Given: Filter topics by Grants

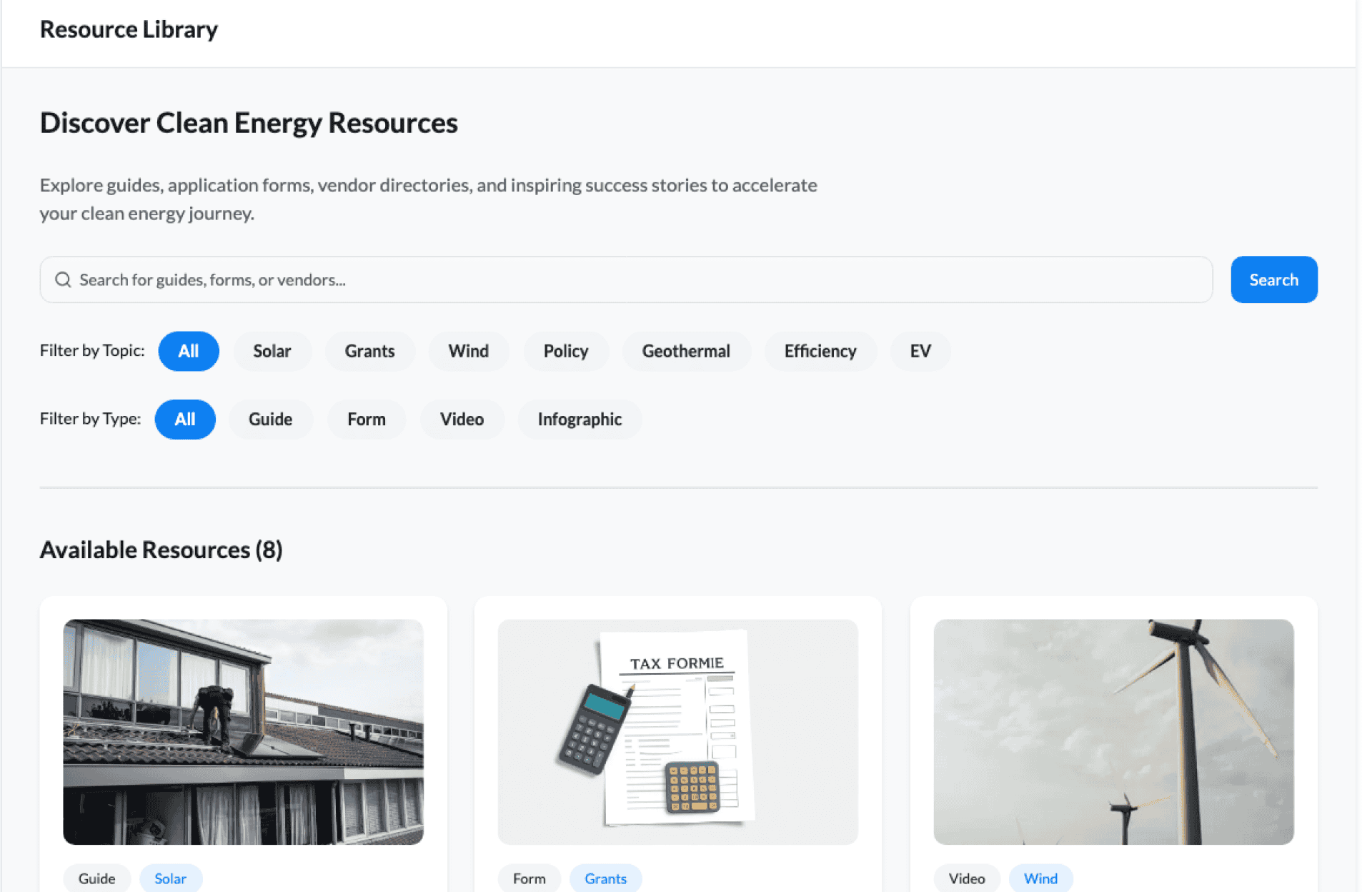Looking at the screenshot, I should pos(369,351).
